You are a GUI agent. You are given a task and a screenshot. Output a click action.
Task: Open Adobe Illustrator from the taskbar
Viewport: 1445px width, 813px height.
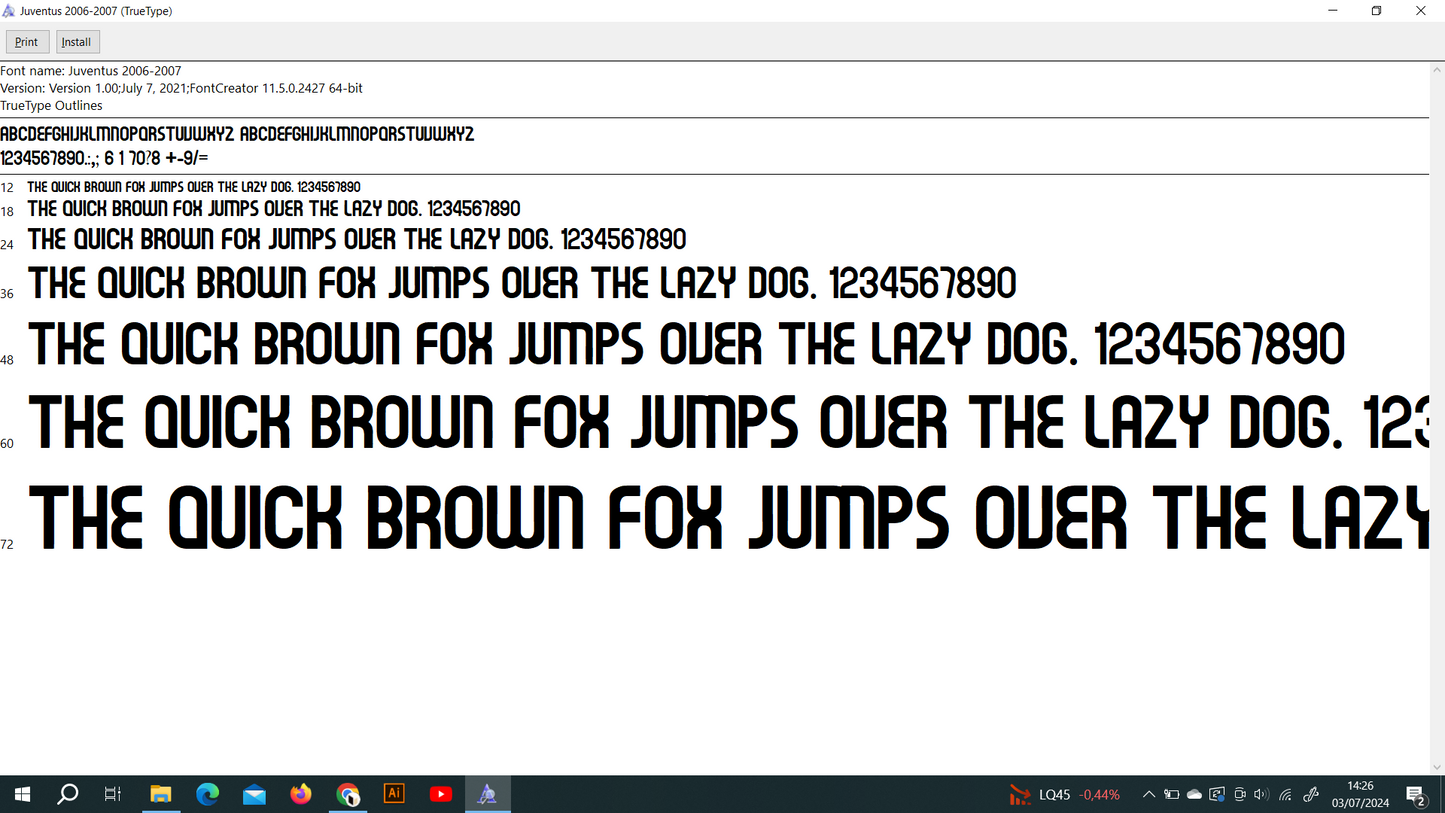click(x=394, y=794)
